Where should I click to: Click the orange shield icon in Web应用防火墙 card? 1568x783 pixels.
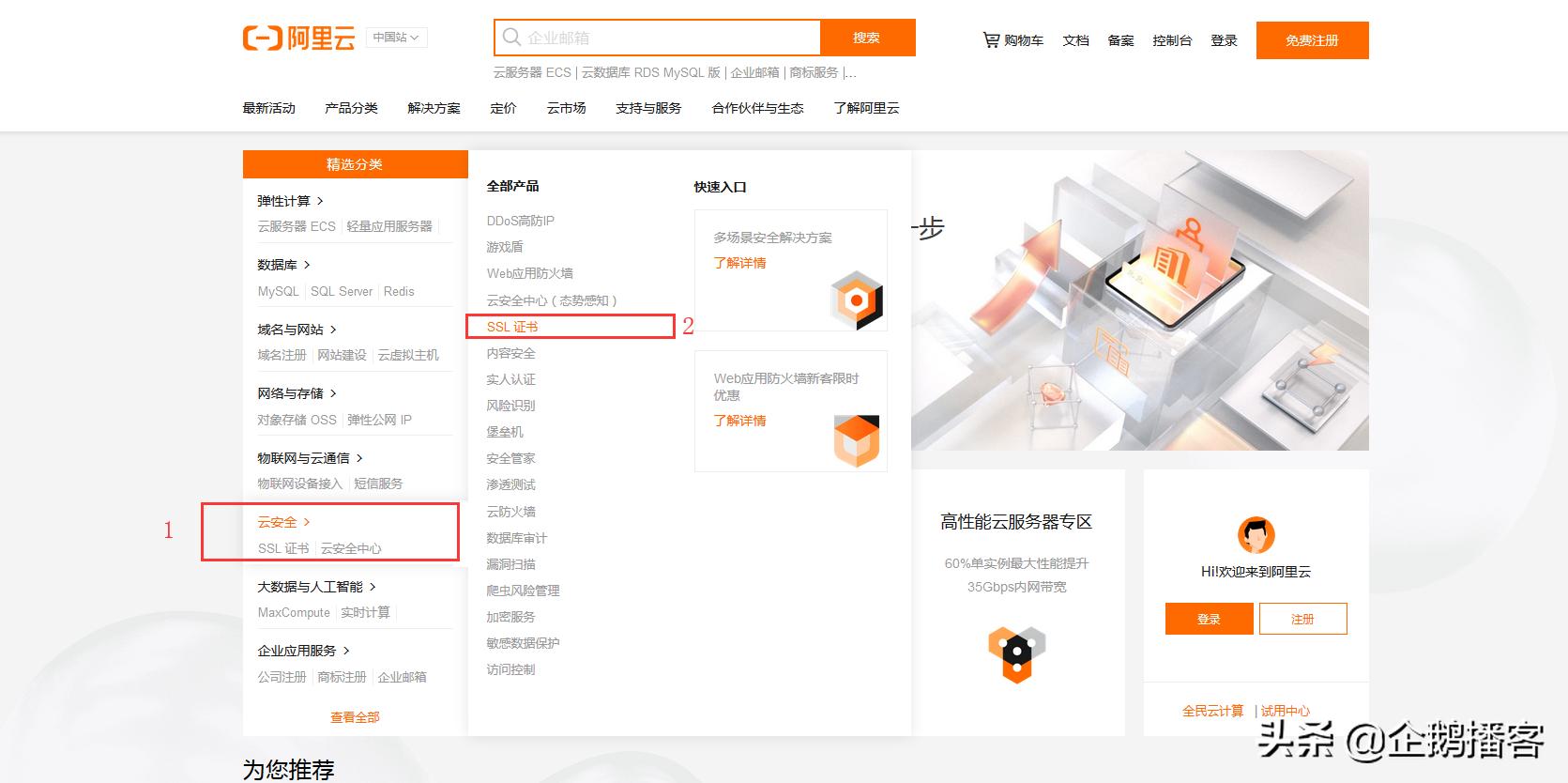click(857, 441)
